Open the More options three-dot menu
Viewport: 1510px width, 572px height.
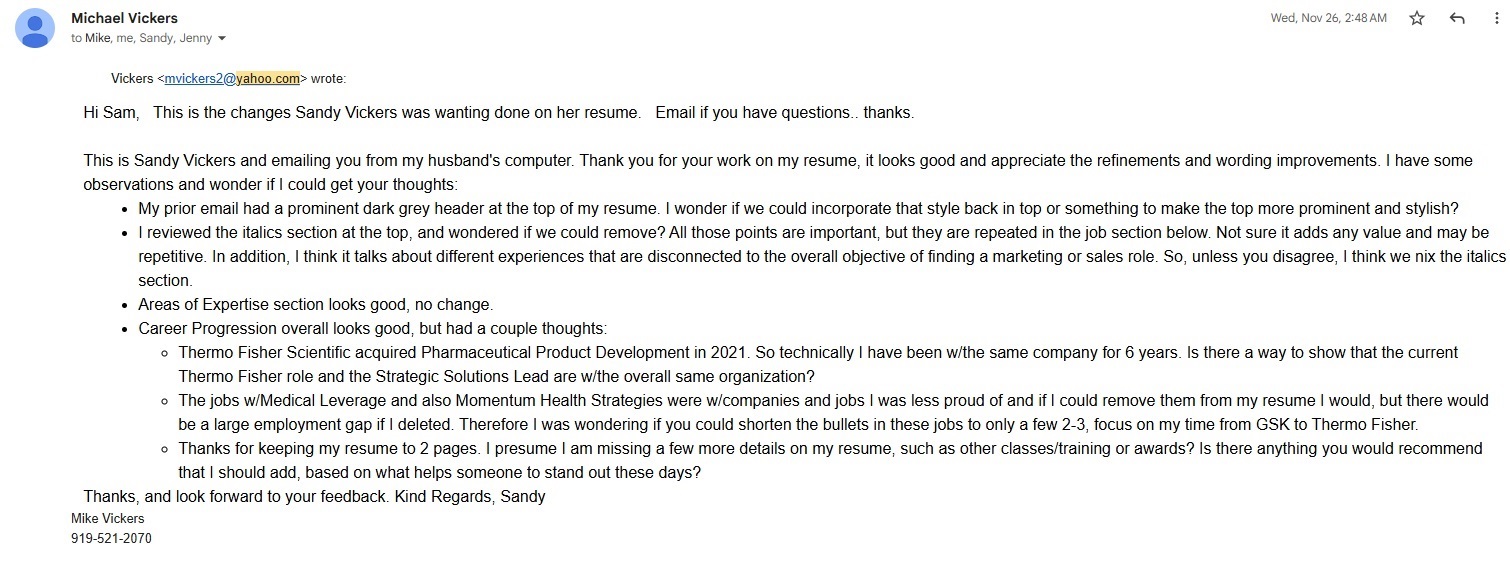click(x=1494, y=18)
